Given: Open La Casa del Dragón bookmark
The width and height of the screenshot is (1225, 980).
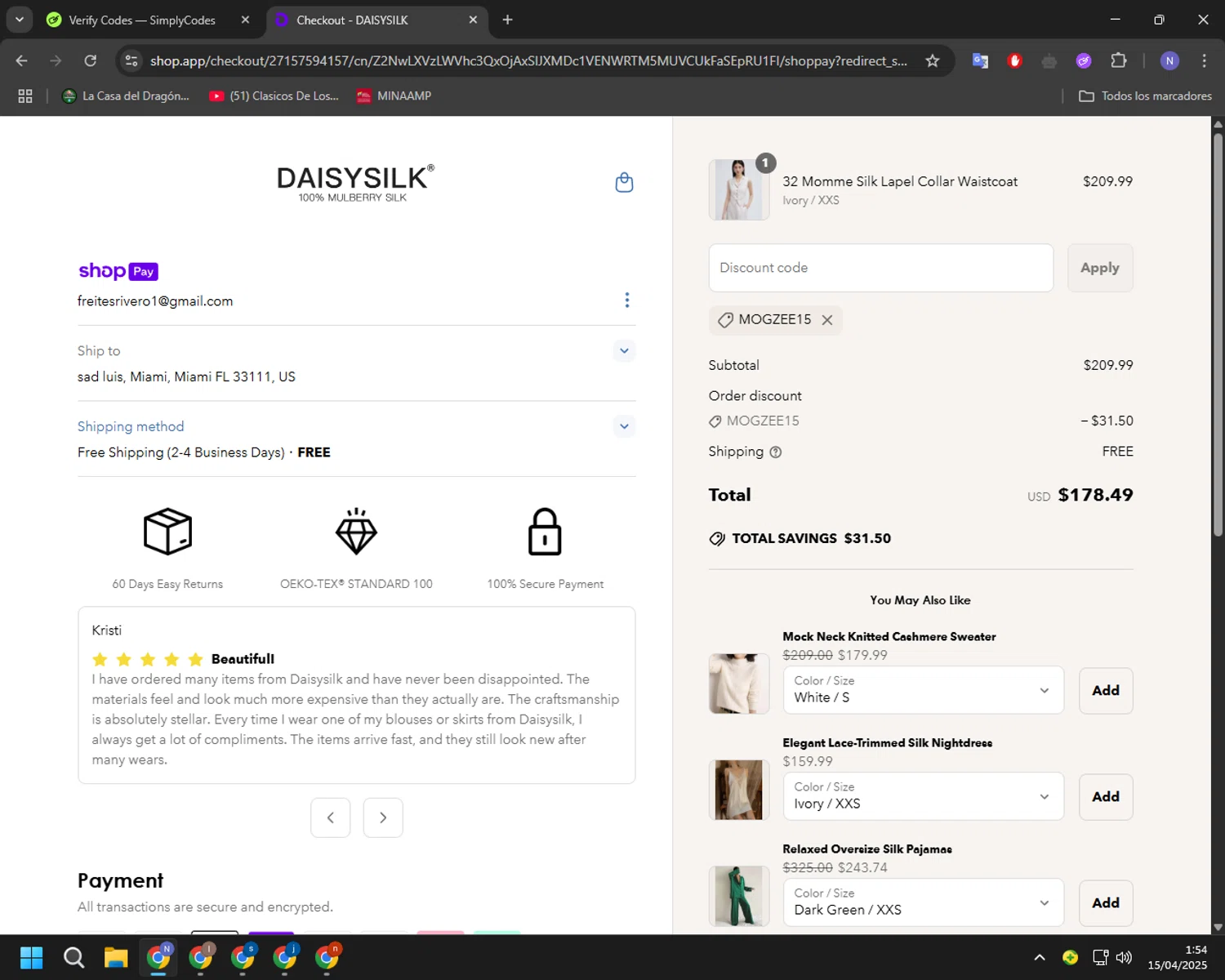Looking at the screenshot, I should point(126,96).
